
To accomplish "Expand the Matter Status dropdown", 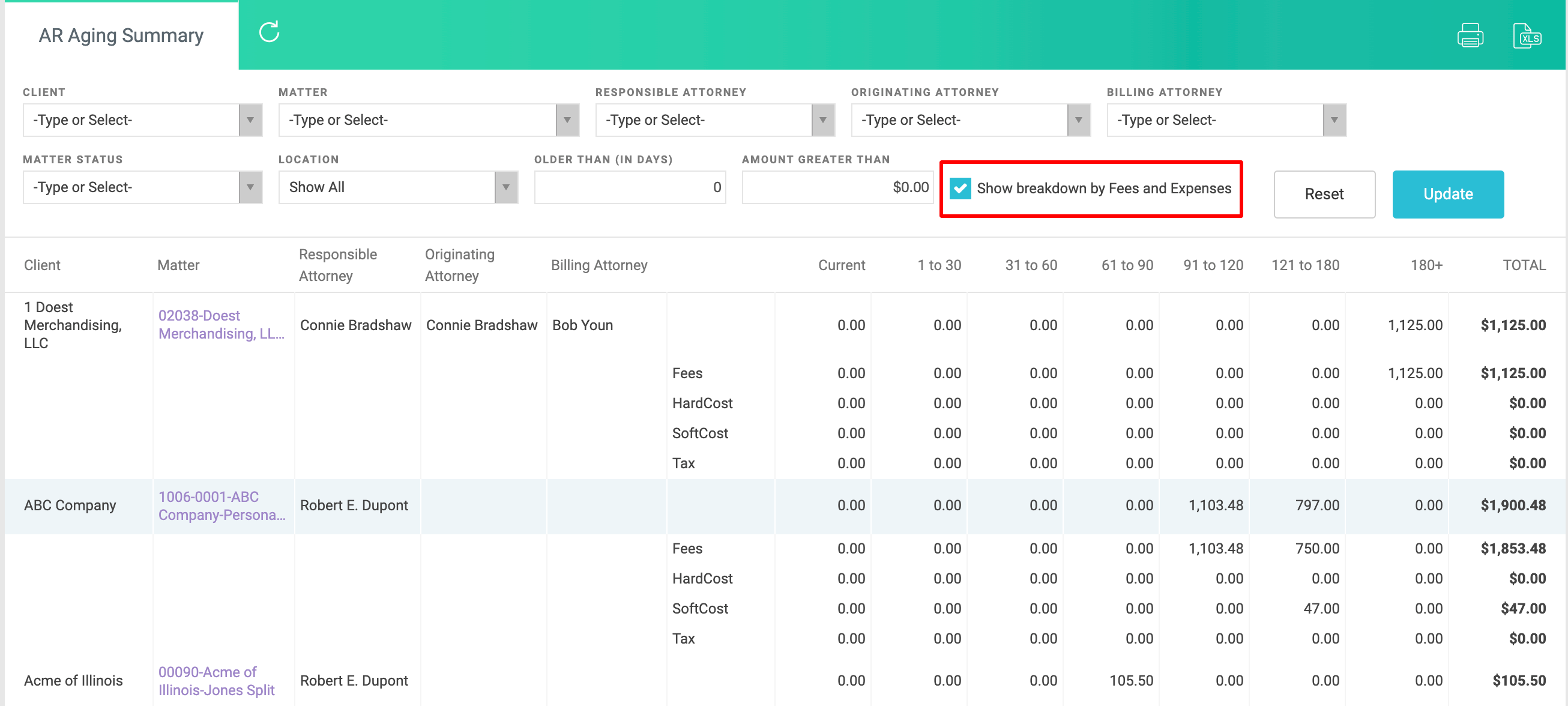I will click(x=250, y=187).
